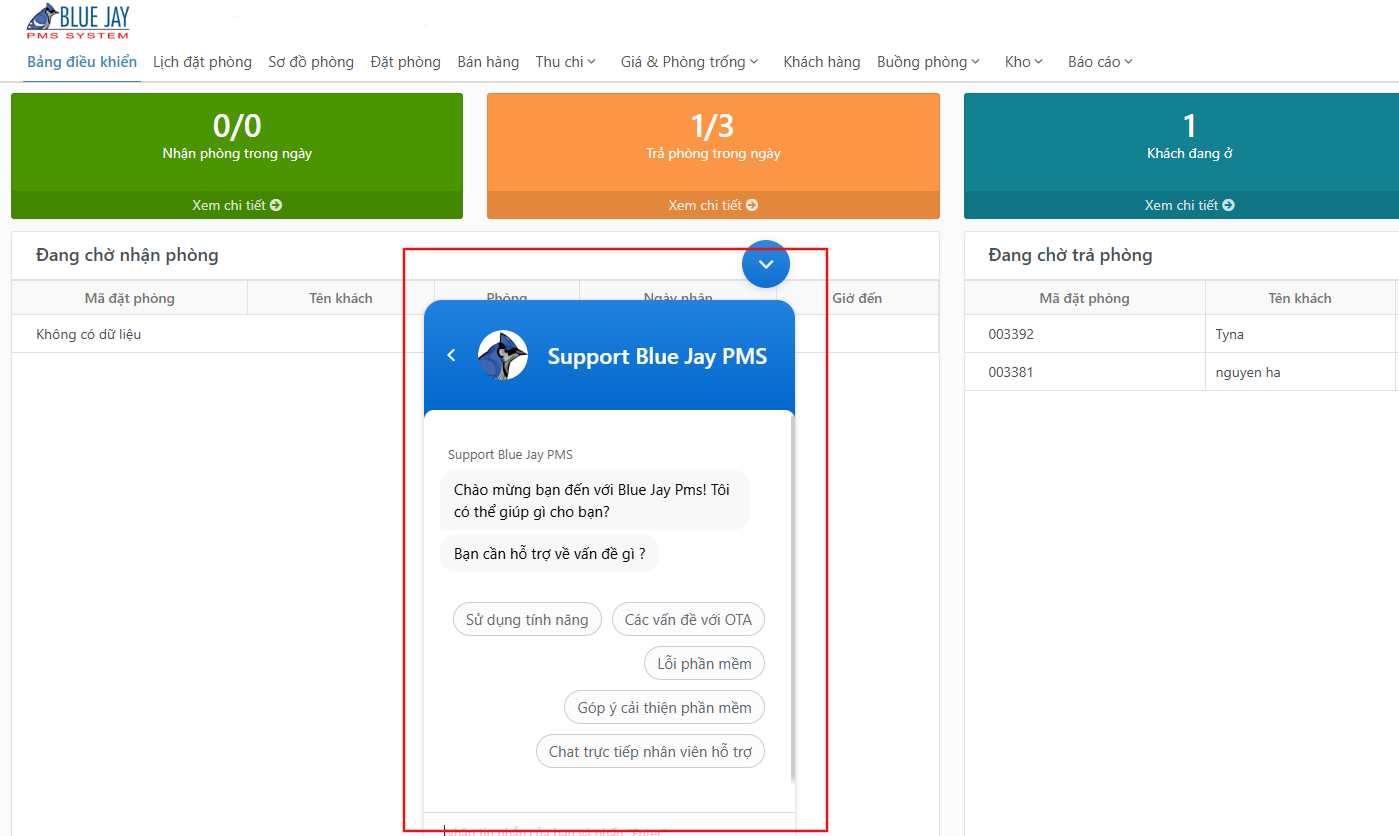This screenshot has width=1399, height=836.
Task: View details under Nhận phòng trong ngày
Action: coord(237,205)
